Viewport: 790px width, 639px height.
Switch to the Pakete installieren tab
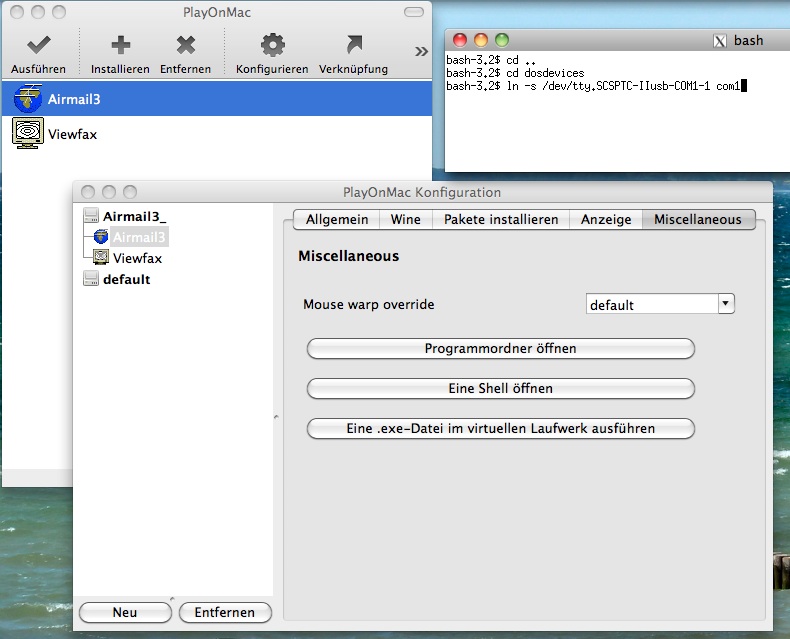[x=501, y=219]
